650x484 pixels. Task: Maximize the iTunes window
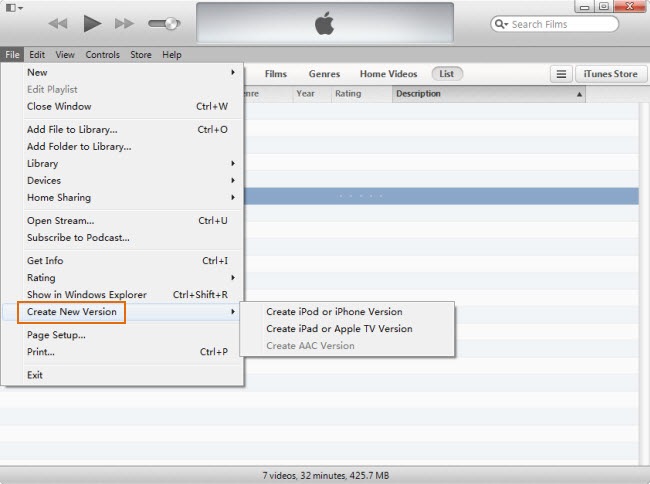pos(604,6)
